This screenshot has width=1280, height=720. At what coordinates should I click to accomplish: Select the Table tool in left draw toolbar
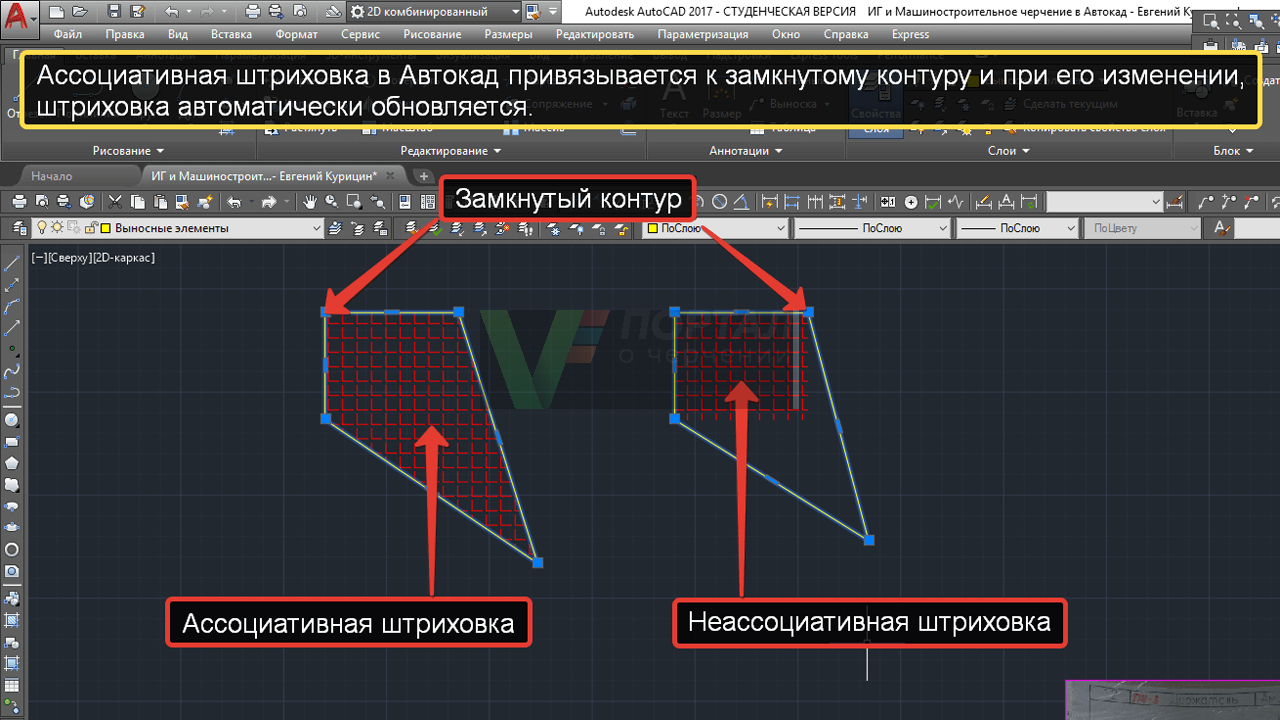pyautogui.click(x=12, y=685)
